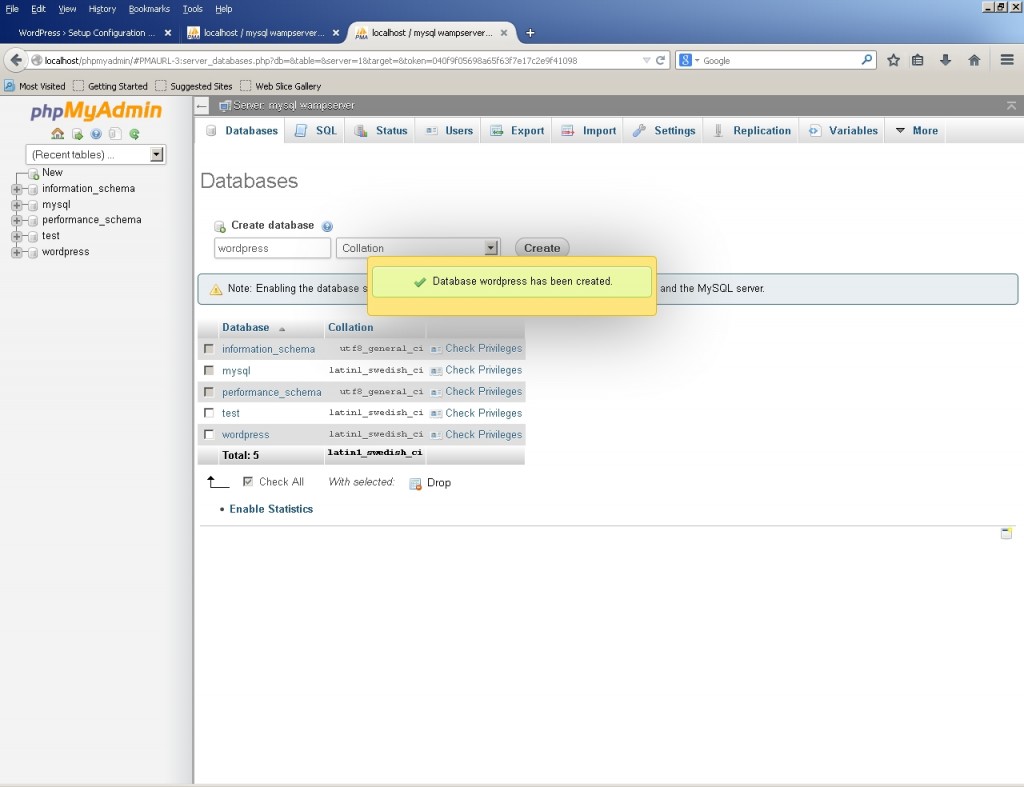1024x787 pixels.
Task: Open the URL bar history dropdown arrow
Action: coord(646,60)
